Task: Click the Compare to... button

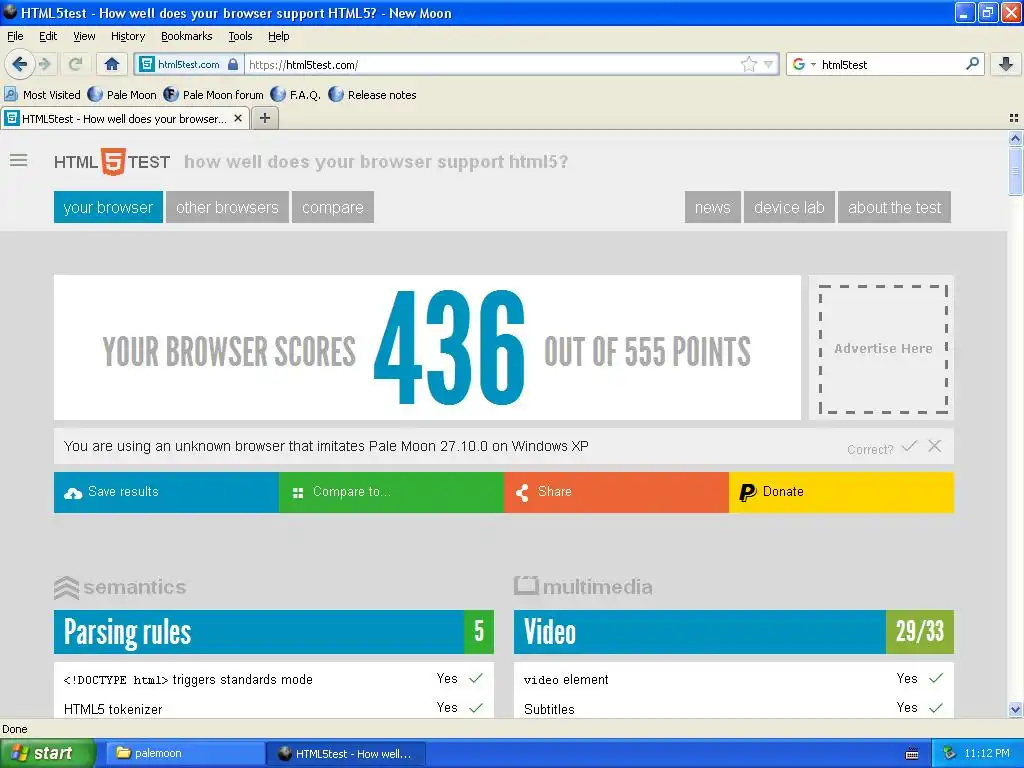Action: click(391, 492)
